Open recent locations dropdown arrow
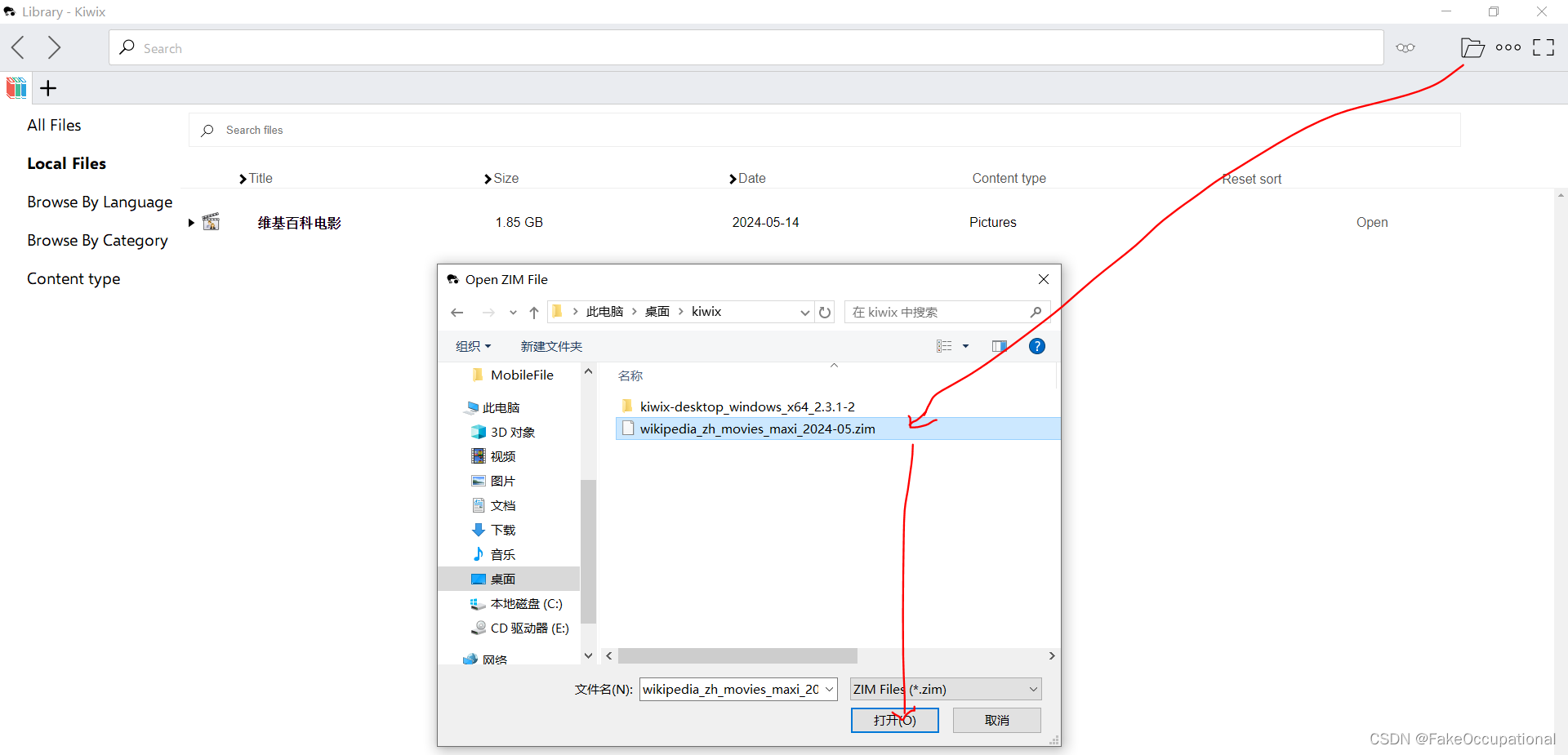Viewport: 1568px width, 755px height. click(513, 313)
